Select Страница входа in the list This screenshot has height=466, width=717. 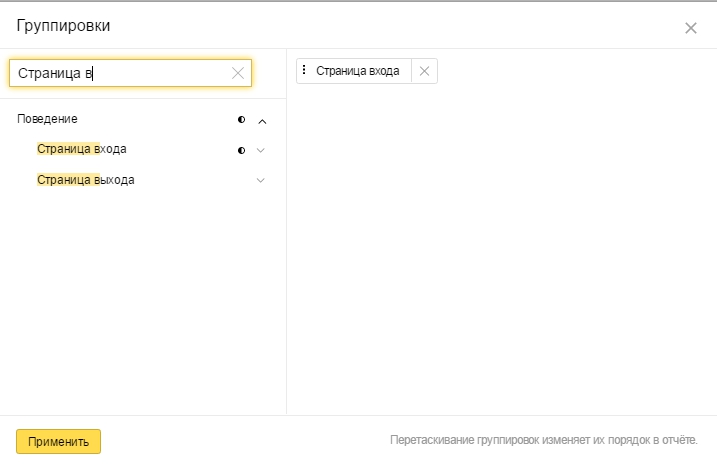[x=82, y=149]
